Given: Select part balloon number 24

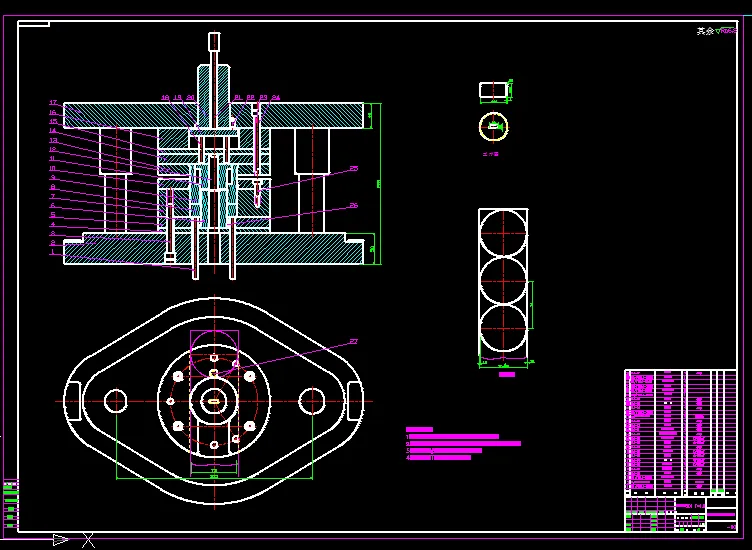Looking at the screenshot, I should [x=276, y=97].
